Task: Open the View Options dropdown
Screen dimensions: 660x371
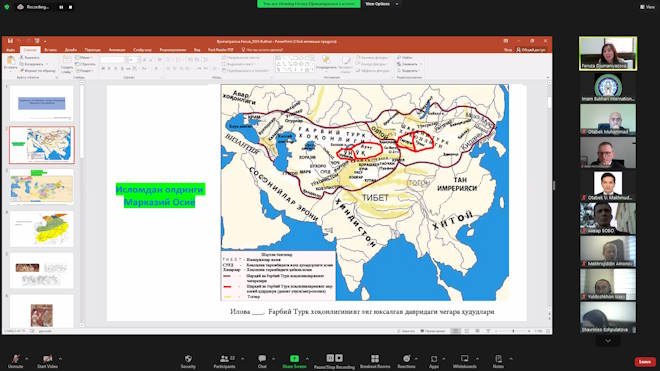Action: click(381, 4)
